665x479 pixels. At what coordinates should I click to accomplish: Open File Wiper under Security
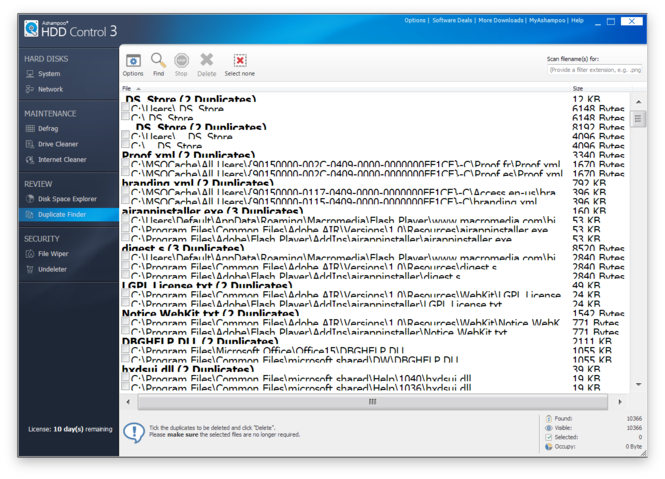[x=53, y=254]
